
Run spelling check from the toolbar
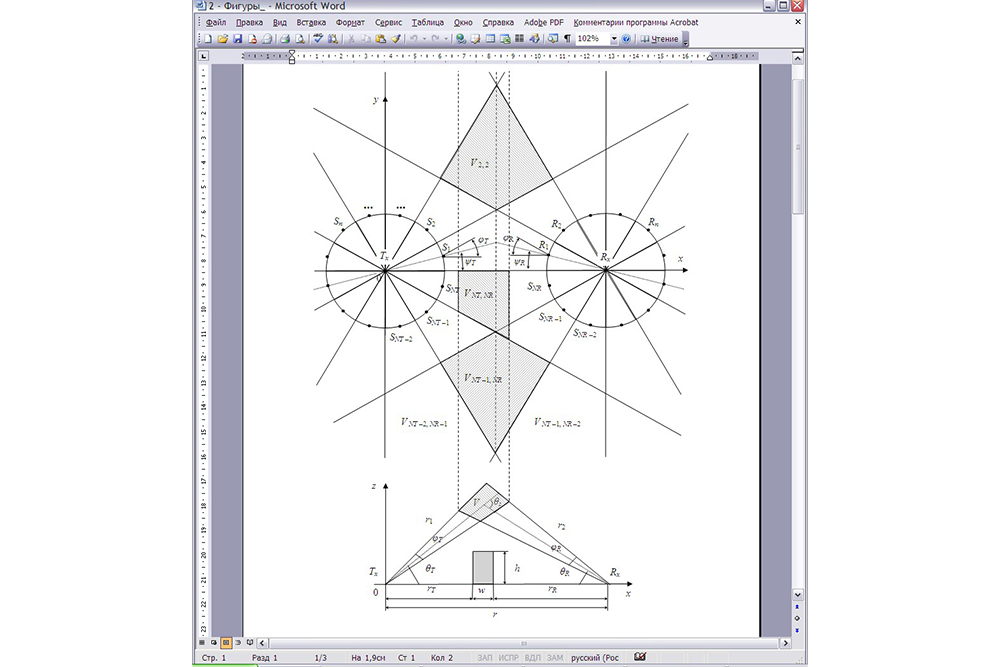[317, 39]
